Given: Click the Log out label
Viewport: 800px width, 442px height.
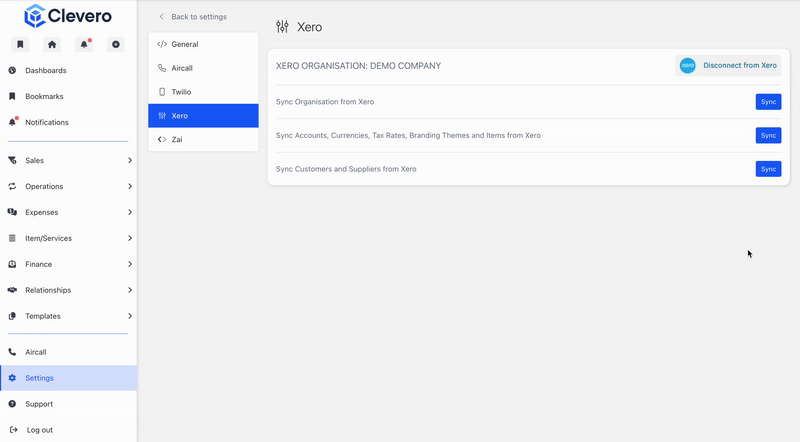Looking at the screenshot, I should (x=40, y=430).
